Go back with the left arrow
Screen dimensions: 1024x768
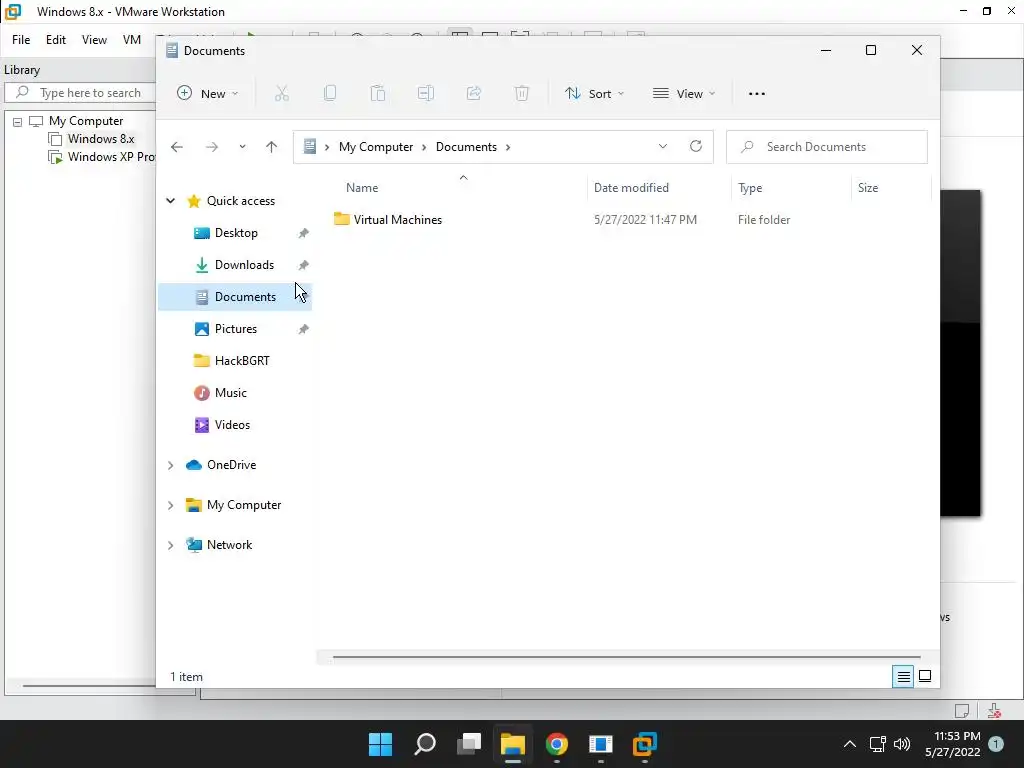pos(176,147)
